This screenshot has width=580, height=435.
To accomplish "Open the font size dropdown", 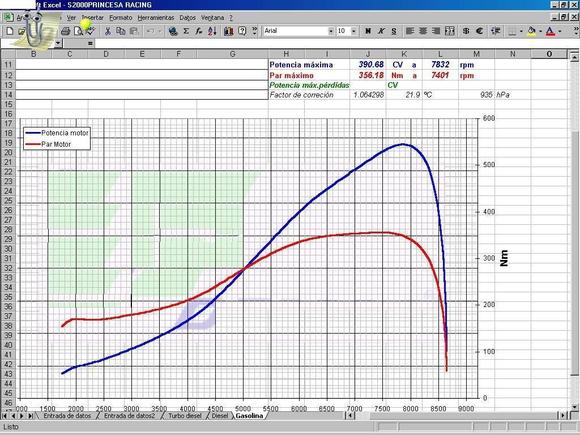I will coord(354,31).
